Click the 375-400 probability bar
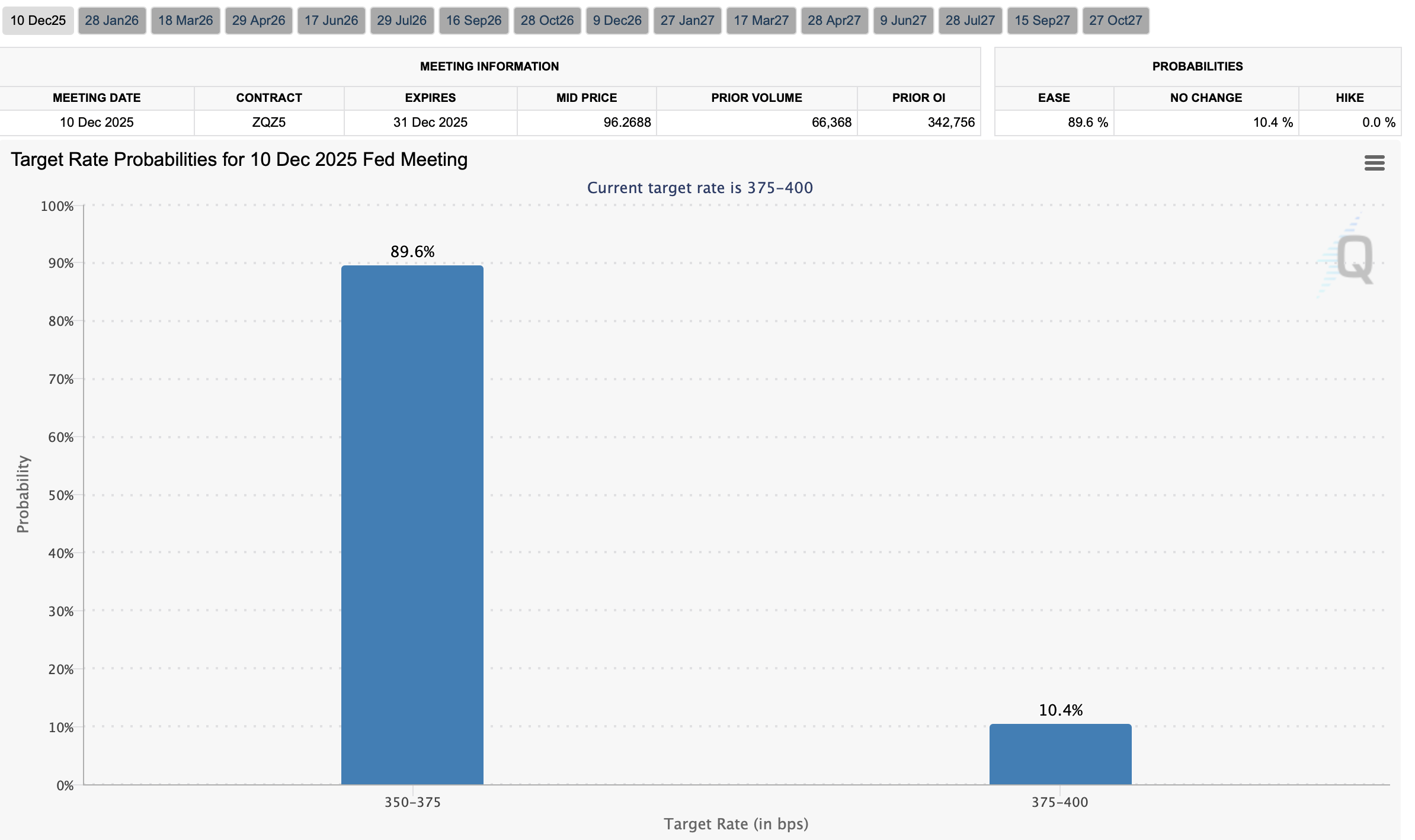The image size is (1415, 840). 1060,754
